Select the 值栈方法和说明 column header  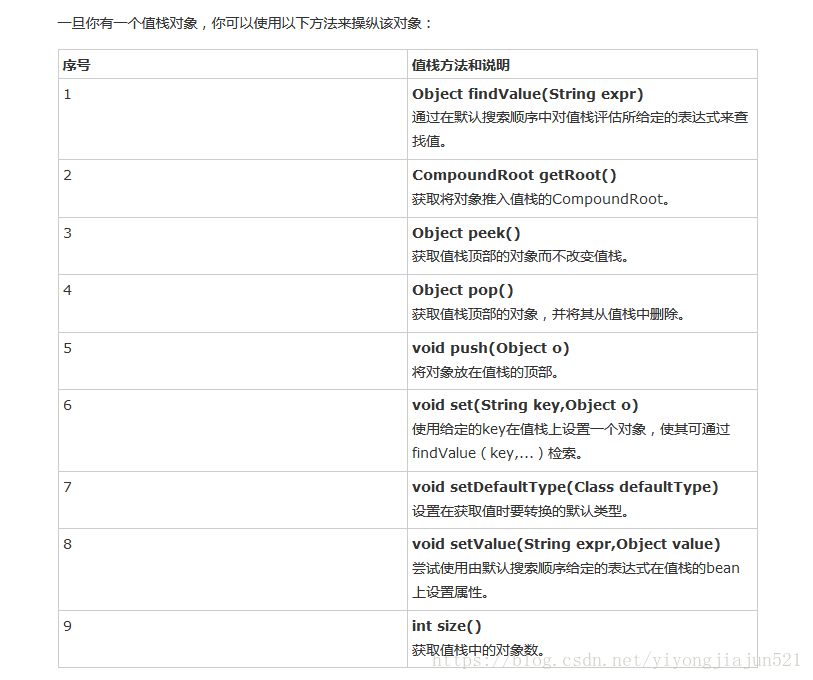(x=460, y=65)
